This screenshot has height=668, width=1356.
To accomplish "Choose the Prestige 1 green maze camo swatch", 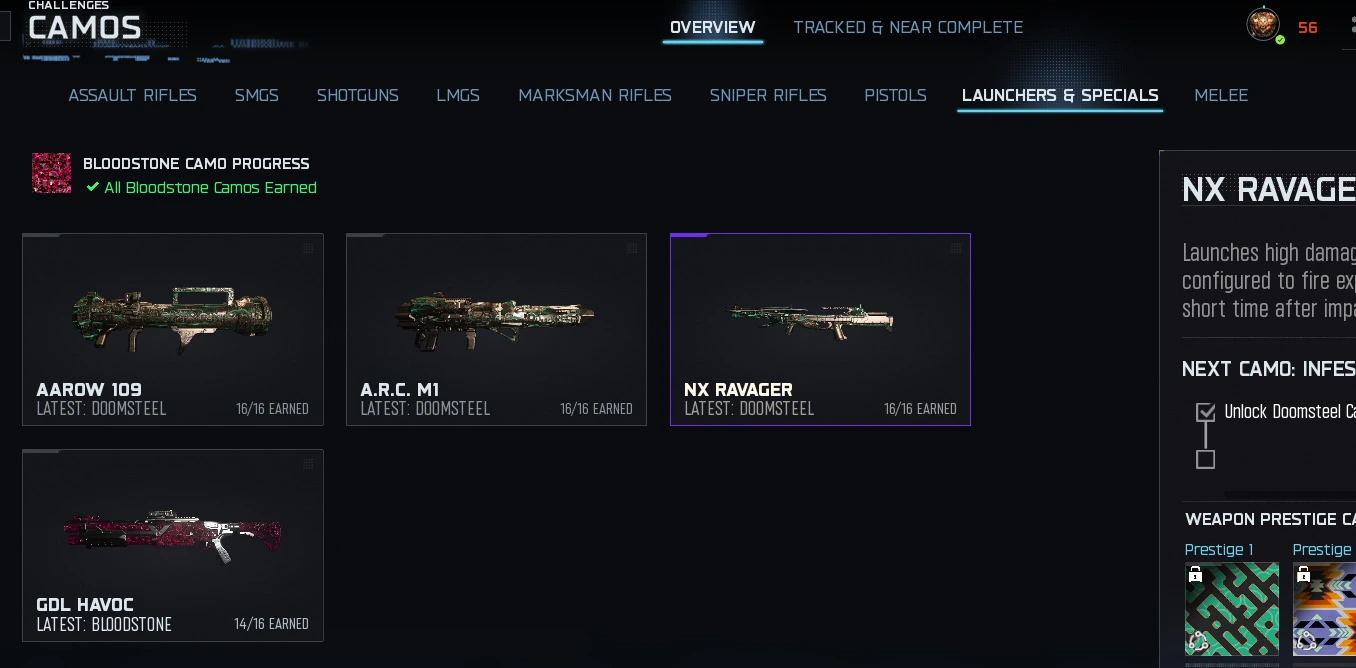I will (1232, 609).
